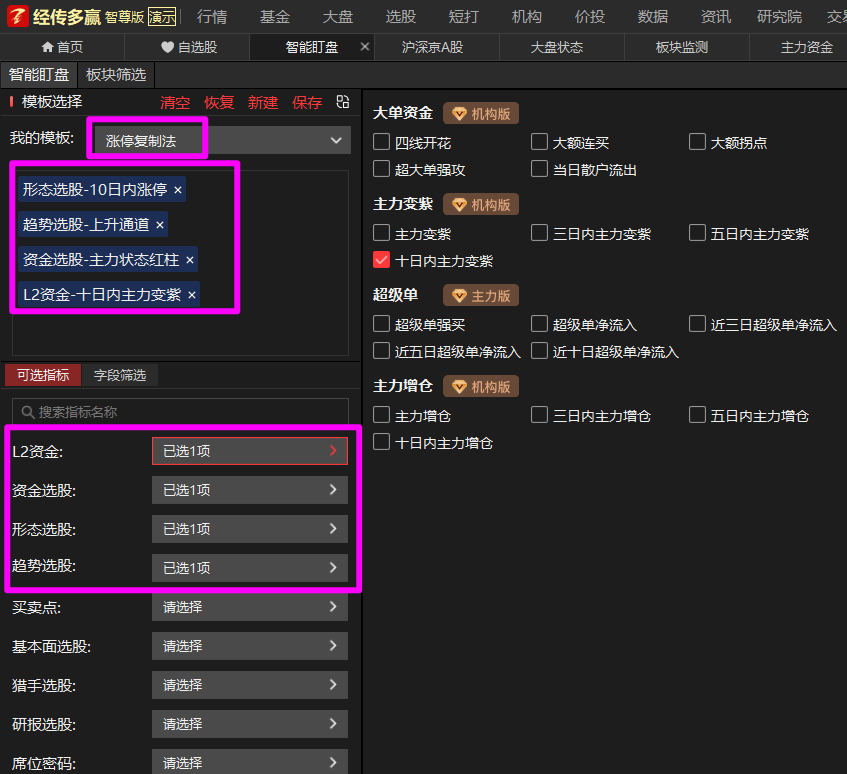
Task: Remove the 趋势选股-上升通道 tag
Action: click(160, 225)
